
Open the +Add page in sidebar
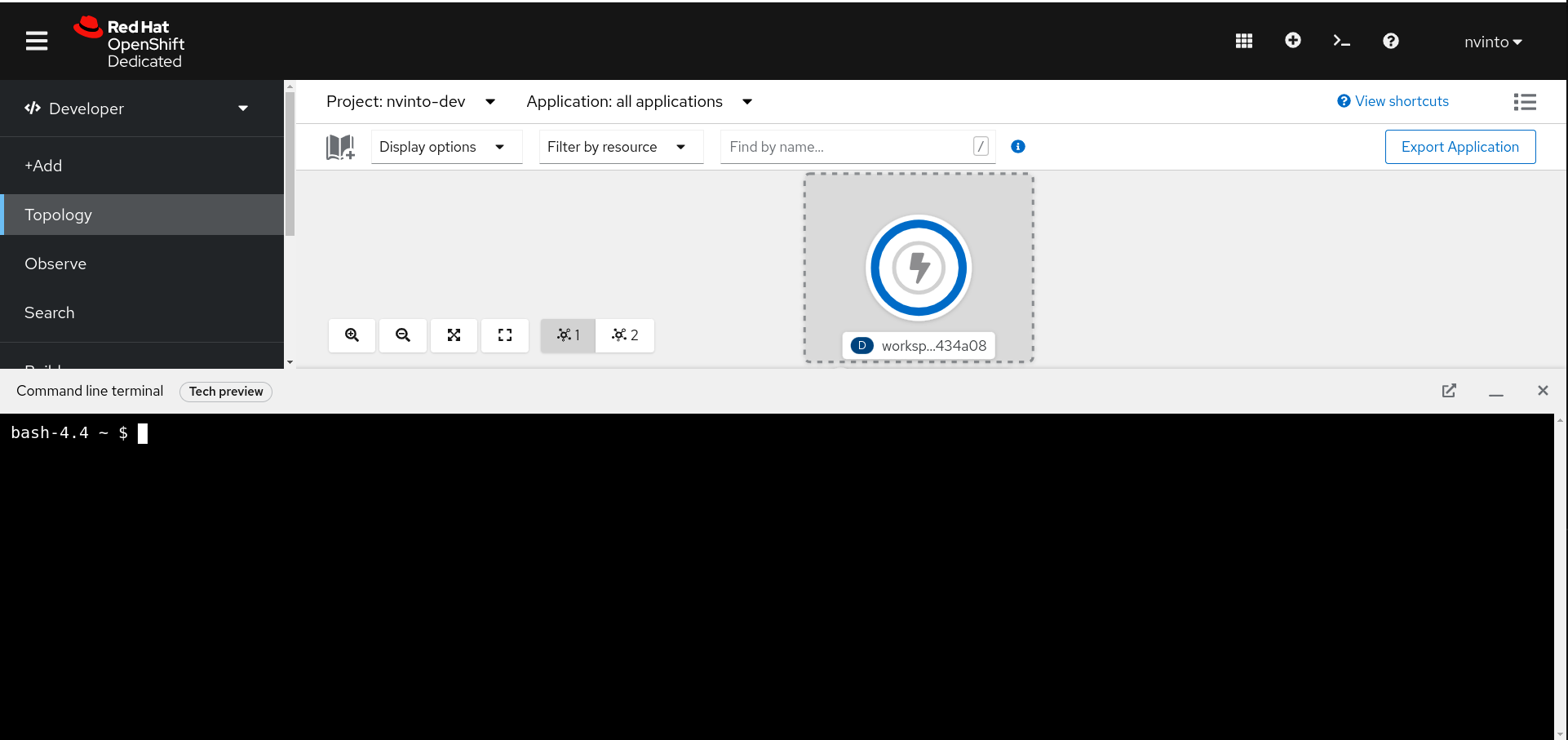(x=43, y=166)
